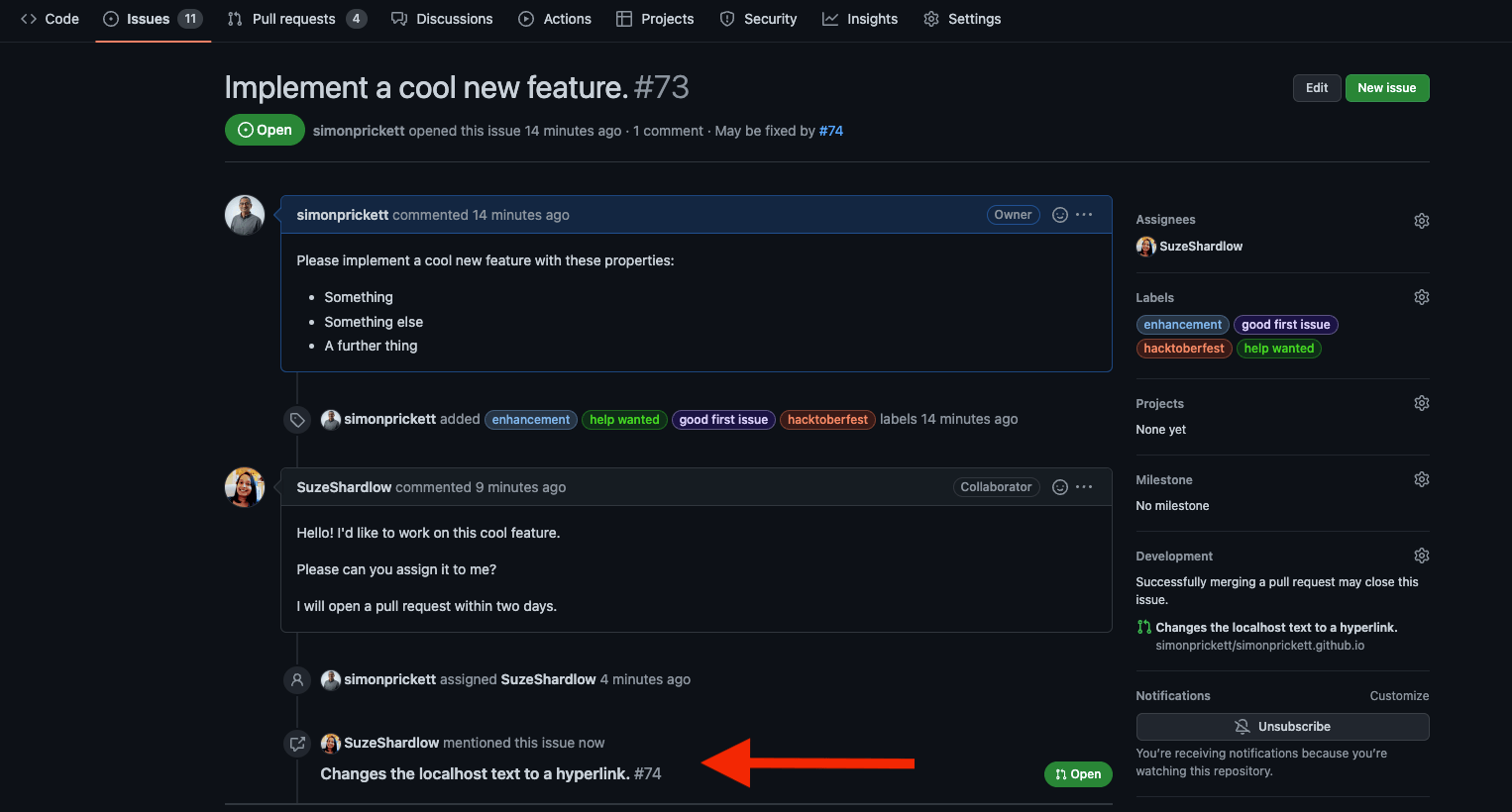Image resolution: width=1512 pixels, height=812 pixels.
Task: Open options menu on simonprickett's comment
Action: click(x=1085, y=215)
